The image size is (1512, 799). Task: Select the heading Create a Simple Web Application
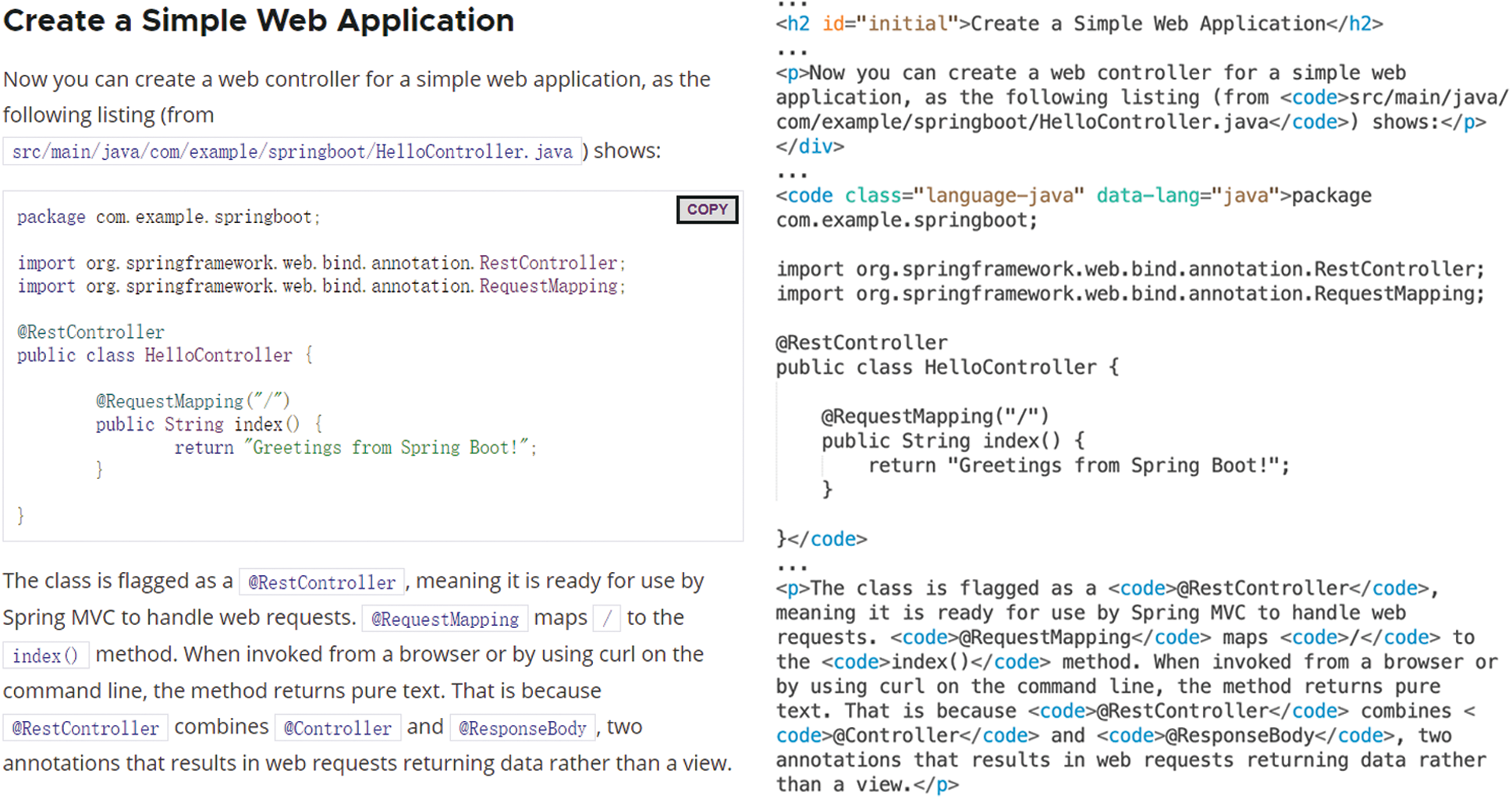tap(257, 20)
